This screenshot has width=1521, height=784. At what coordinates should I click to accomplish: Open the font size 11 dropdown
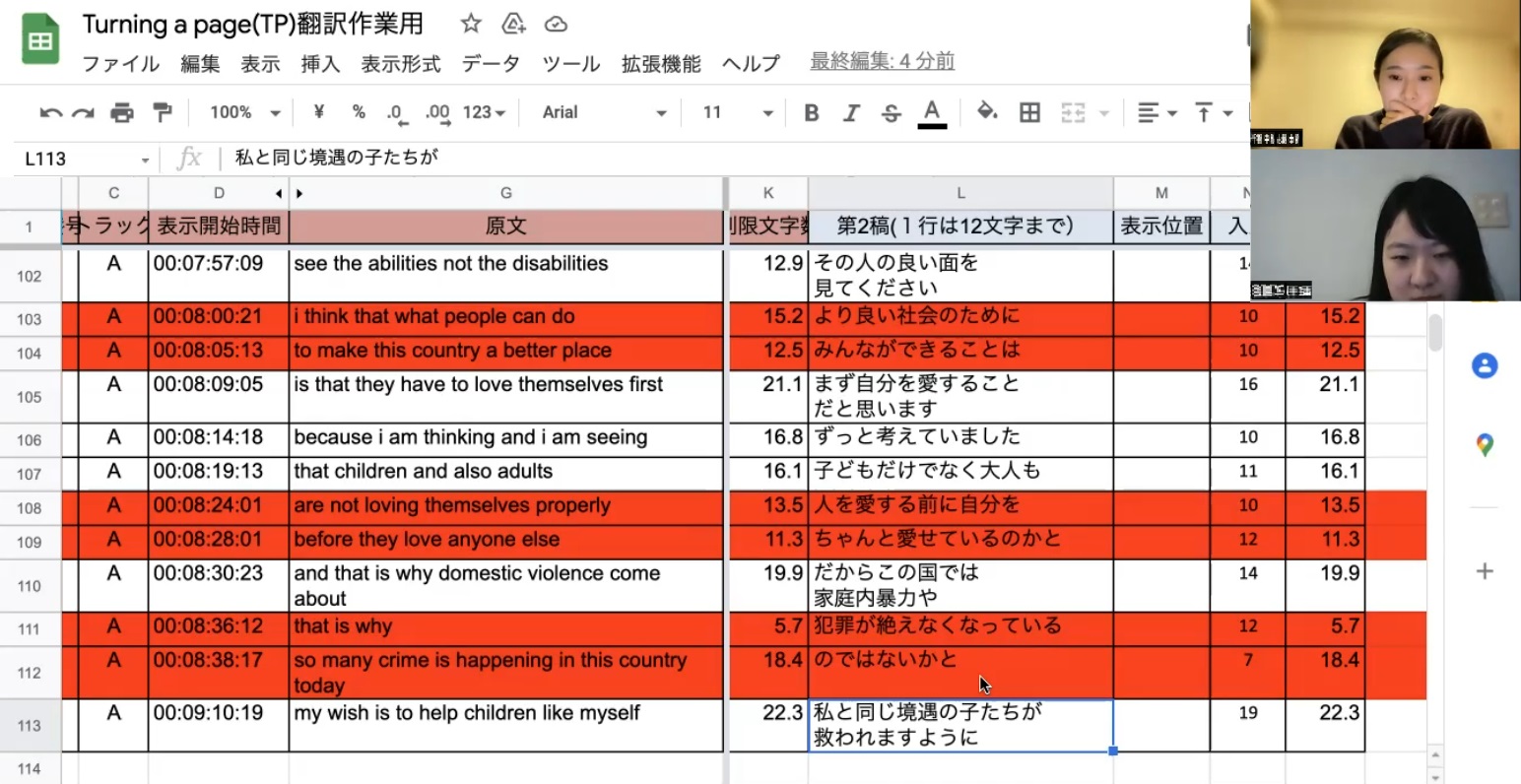(x=737, y=112)
